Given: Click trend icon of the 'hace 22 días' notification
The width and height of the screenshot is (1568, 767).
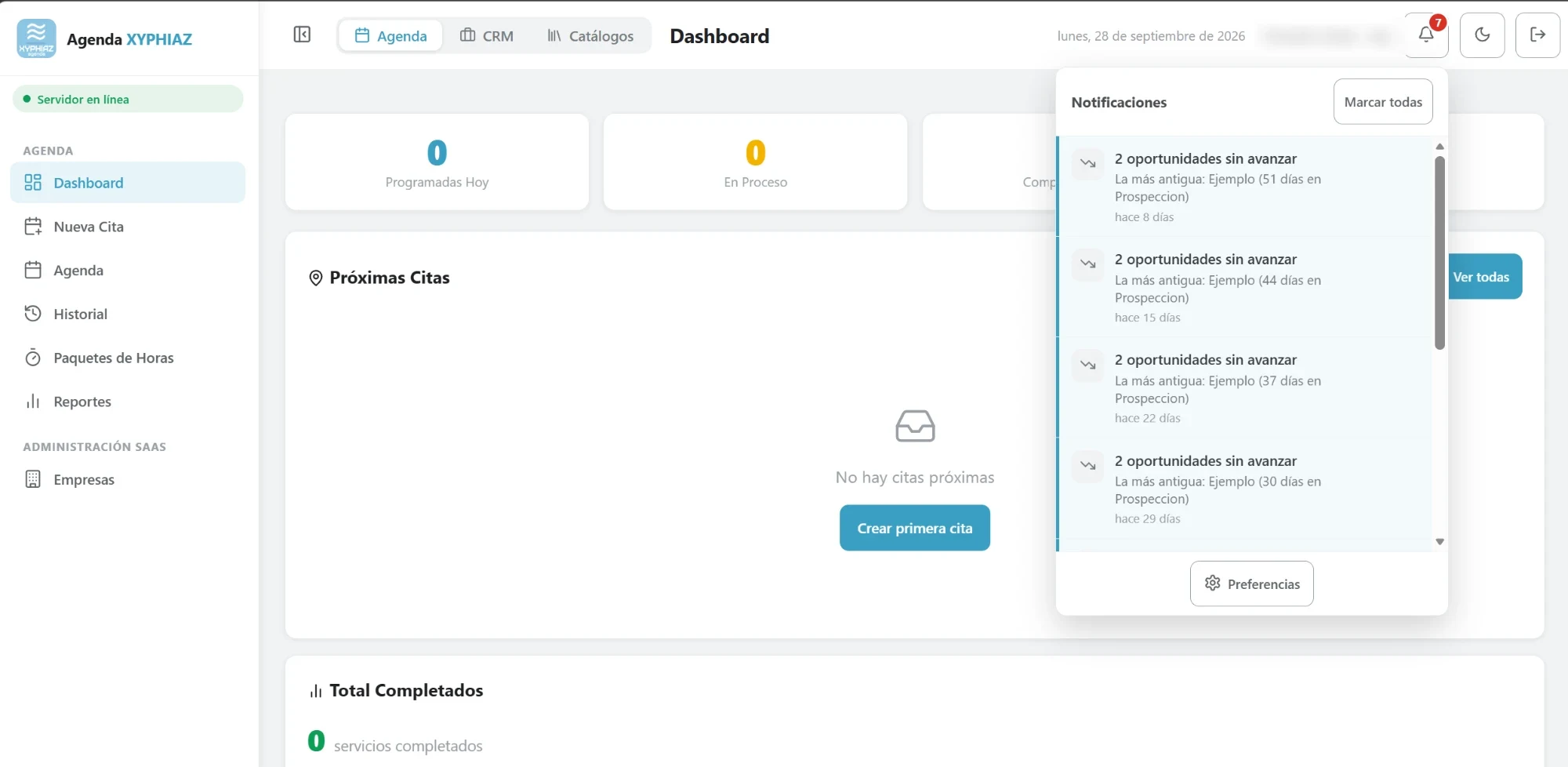Looking at the screenshot, I should [1087, 365].
